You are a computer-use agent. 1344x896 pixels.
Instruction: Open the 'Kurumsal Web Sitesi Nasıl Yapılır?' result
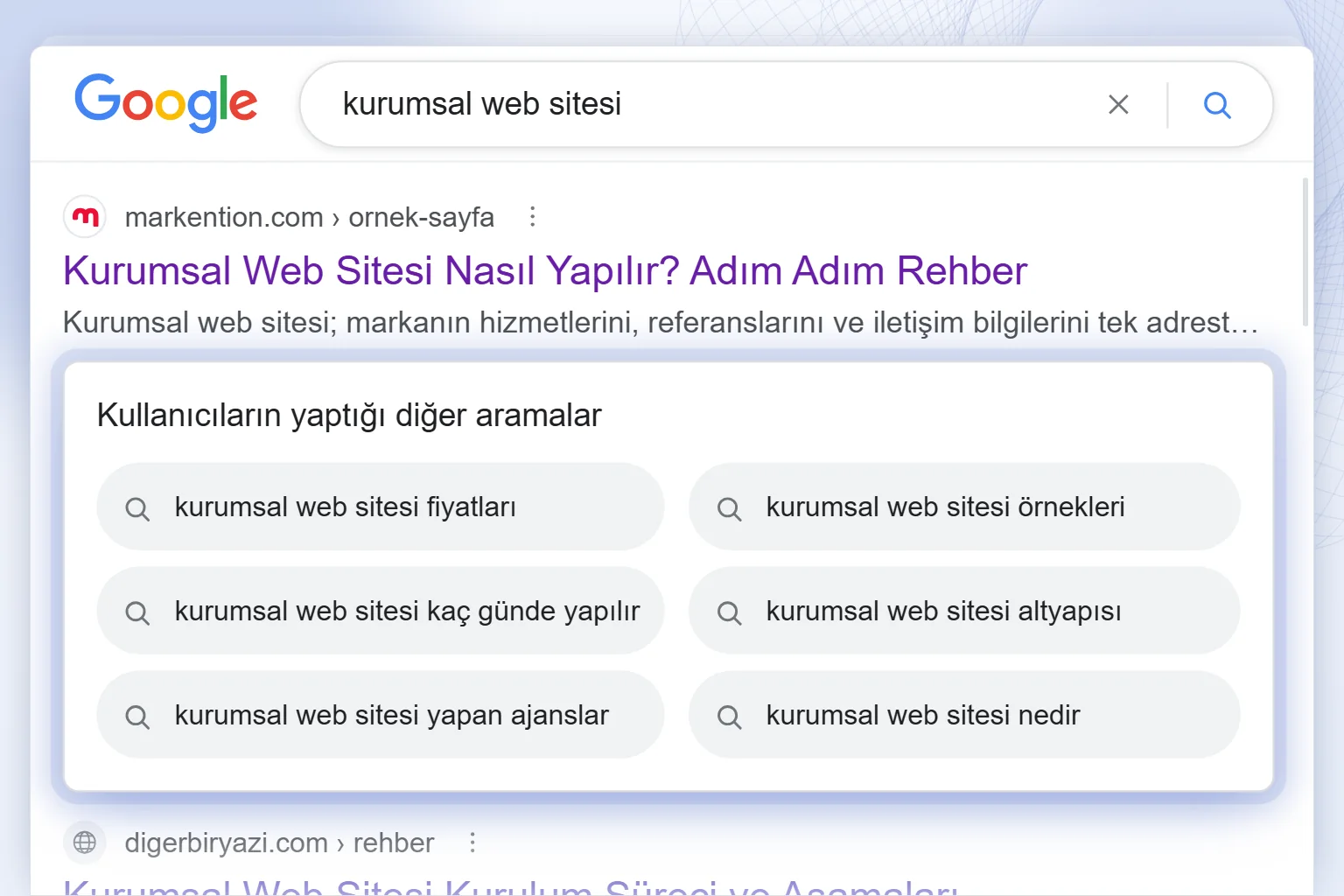pyautogui.click(x=545, y=270)
